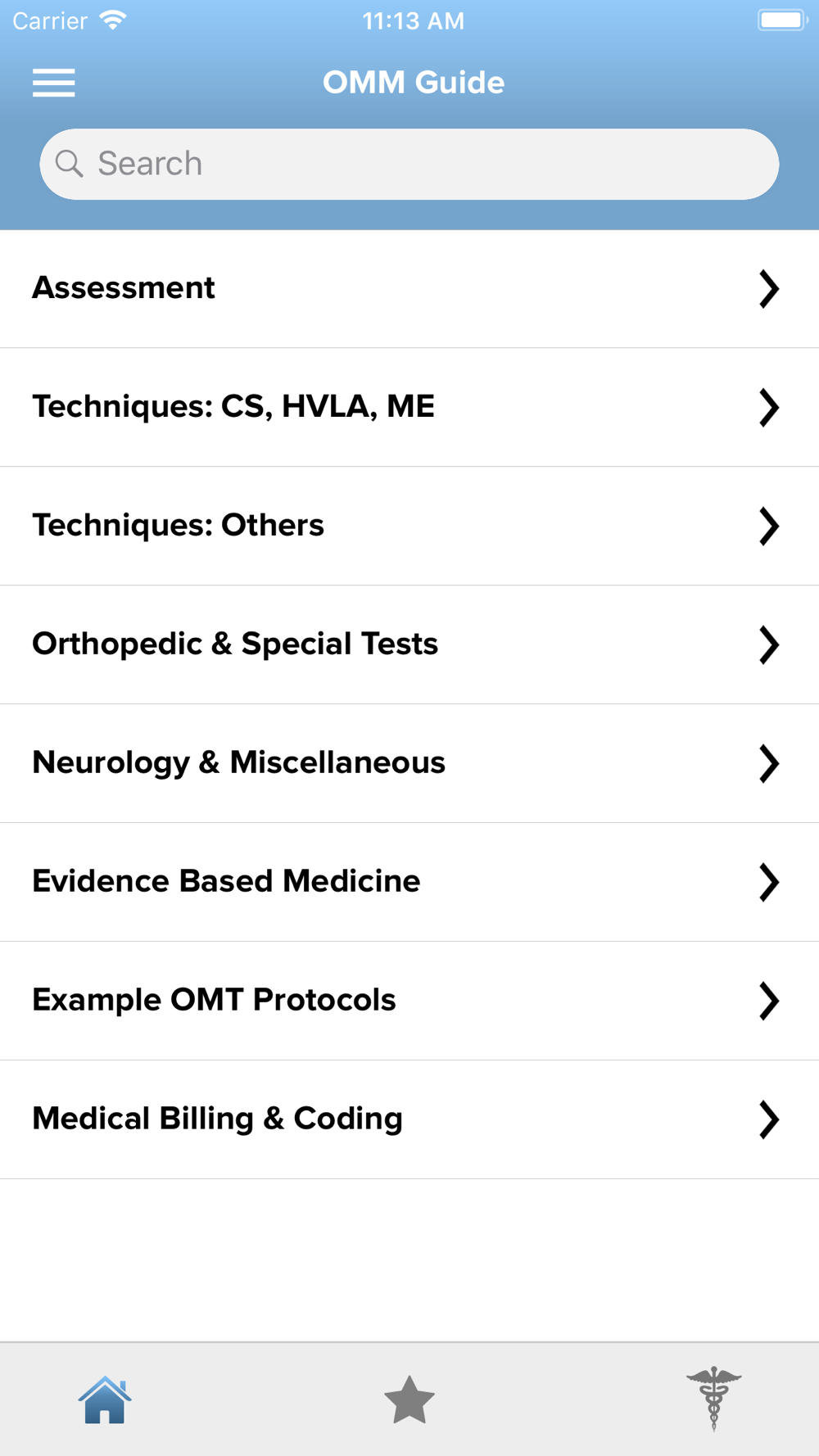Expand the Assessment chevron
The image size is (819, 1456).
[768, 289]
